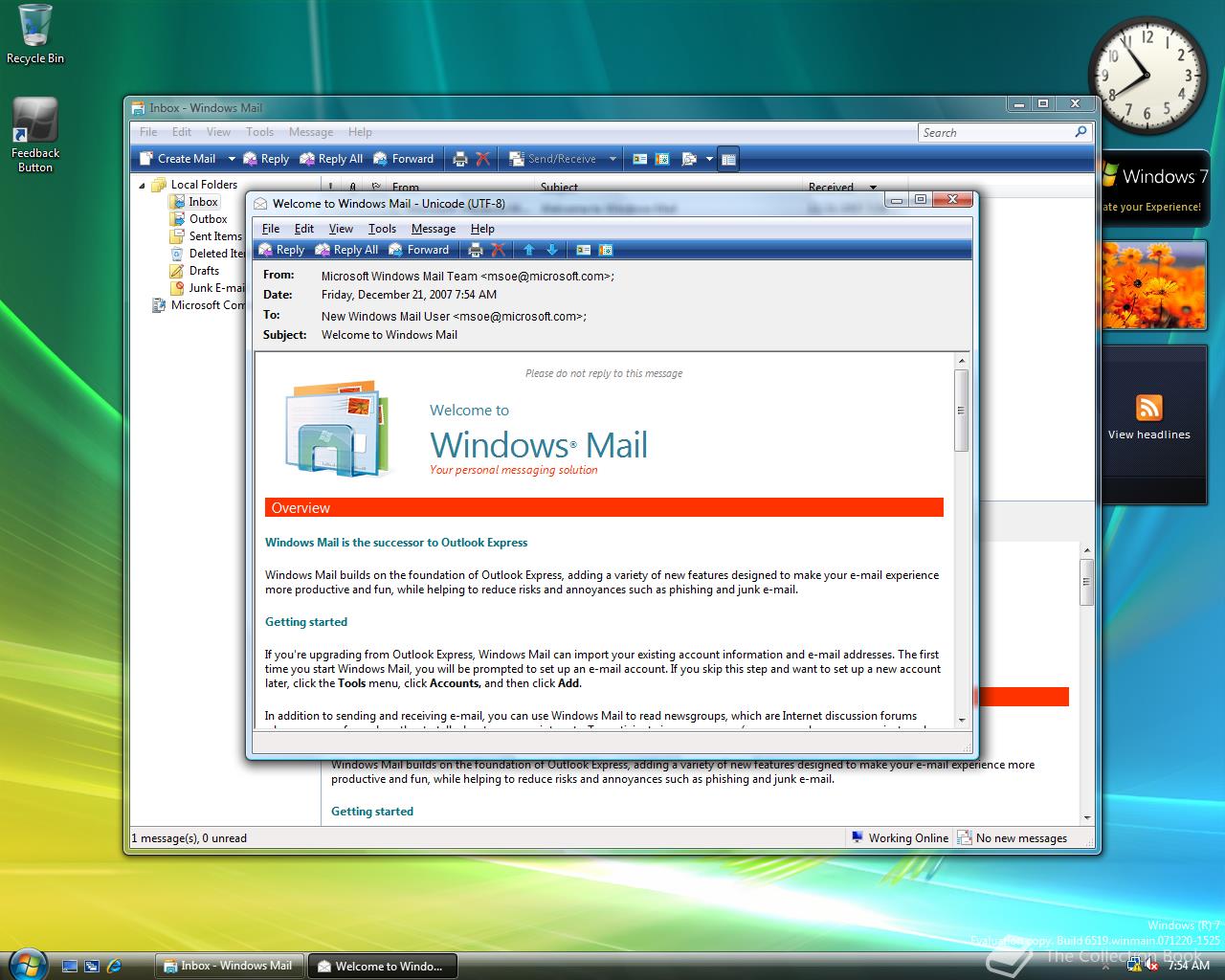Open the Message menu in Inbox window
This screenshot has width=1225, height=980.
pyautogui.click(x=311, y=132)
